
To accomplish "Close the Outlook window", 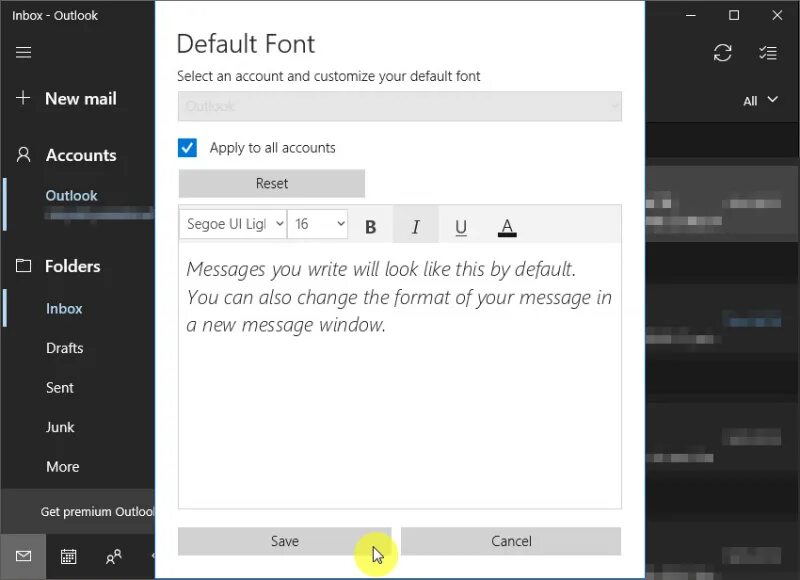I will coord(777,15).
